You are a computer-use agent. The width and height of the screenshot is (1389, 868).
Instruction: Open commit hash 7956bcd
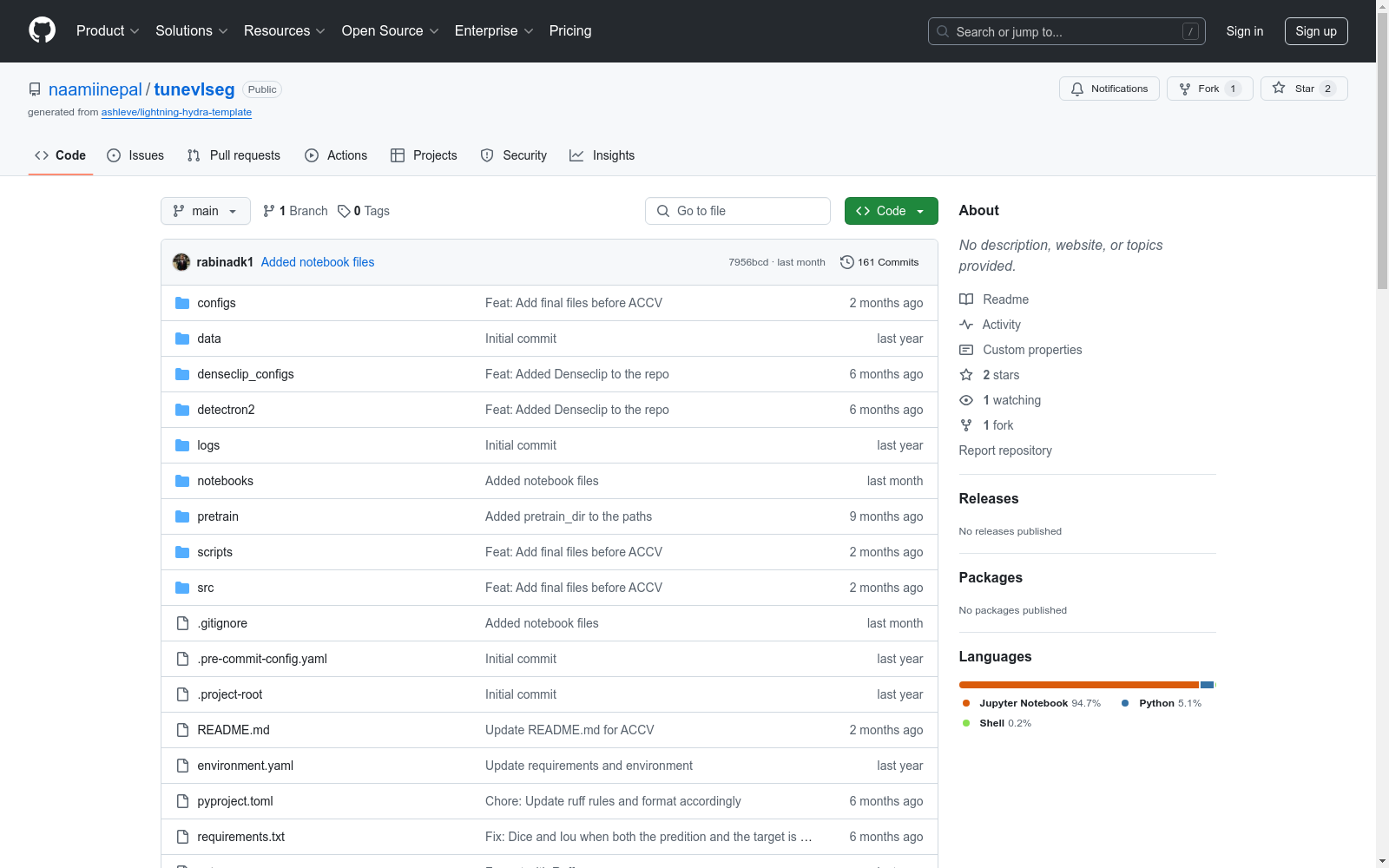tap(748, 262)
